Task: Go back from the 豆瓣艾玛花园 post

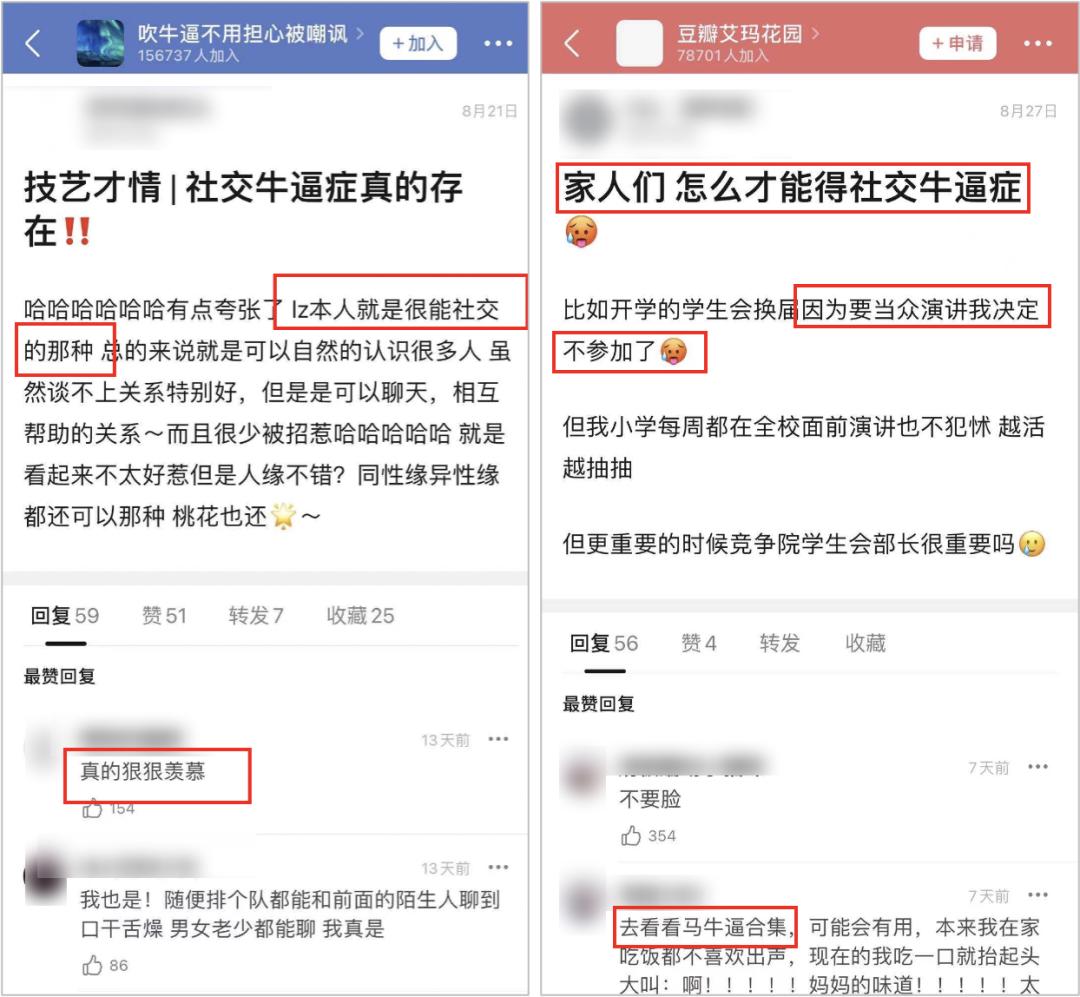Action: [x=571, y=43]
